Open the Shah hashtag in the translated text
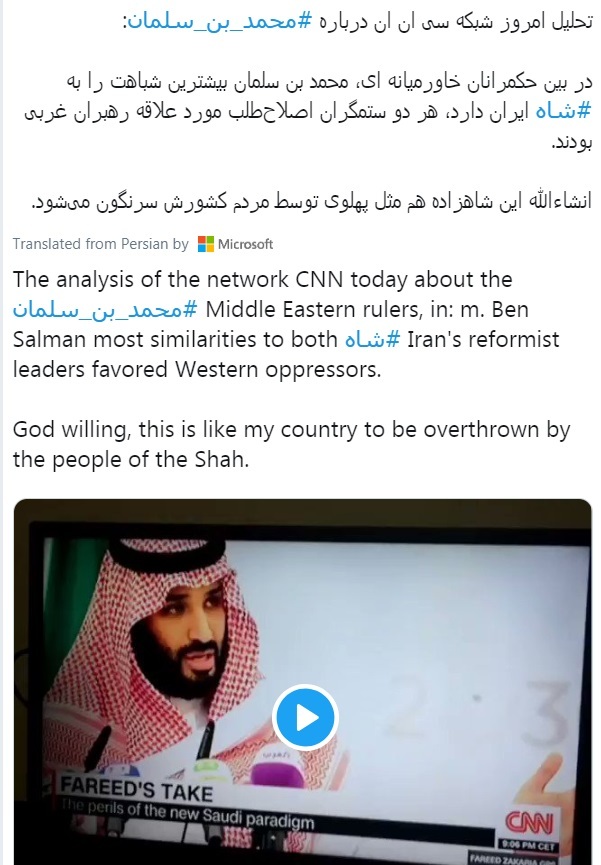This screenshot has height=865, width=601. (x=372, y=339)
